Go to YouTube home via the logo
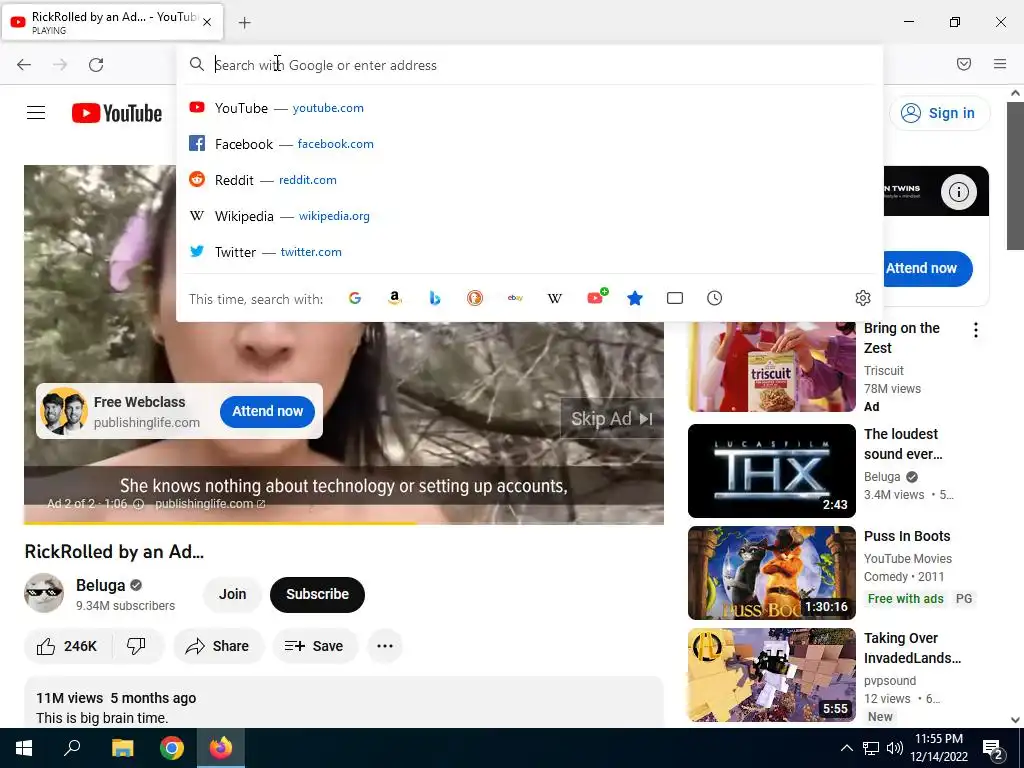 [x=117, y=113]
